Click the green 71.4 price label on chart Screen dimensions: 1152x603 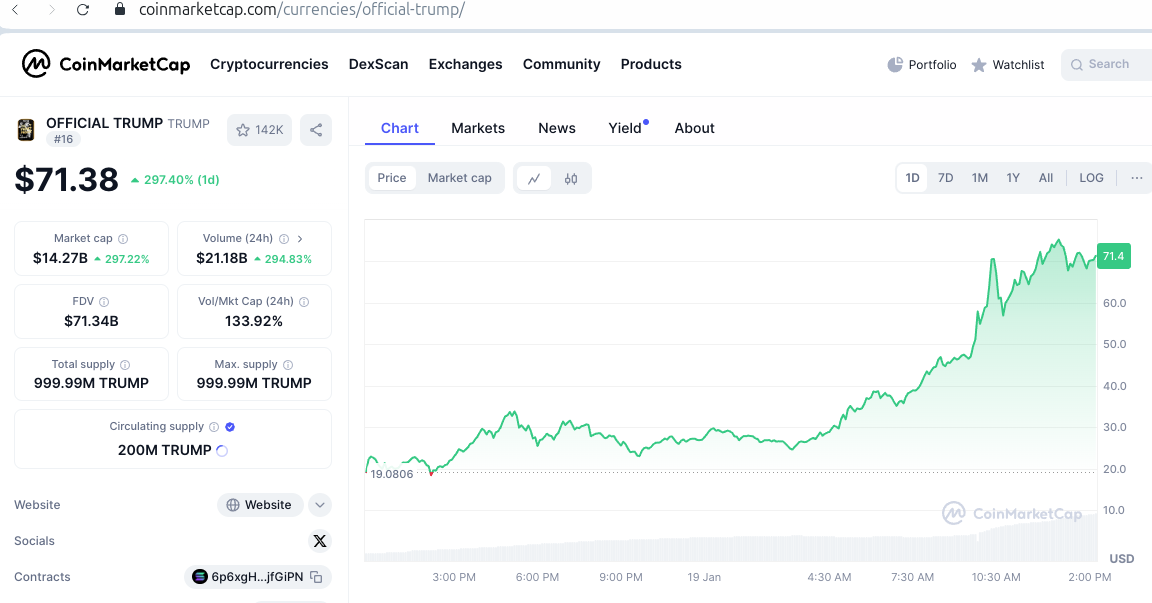(x=1114, y=256)
